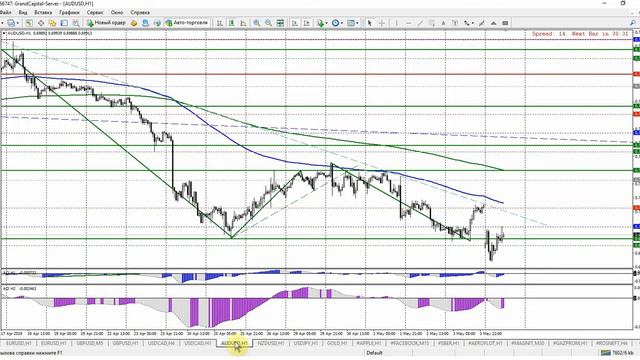
Task: Switch chart to candlesticks mode
Action: click(x=231, y=23)
